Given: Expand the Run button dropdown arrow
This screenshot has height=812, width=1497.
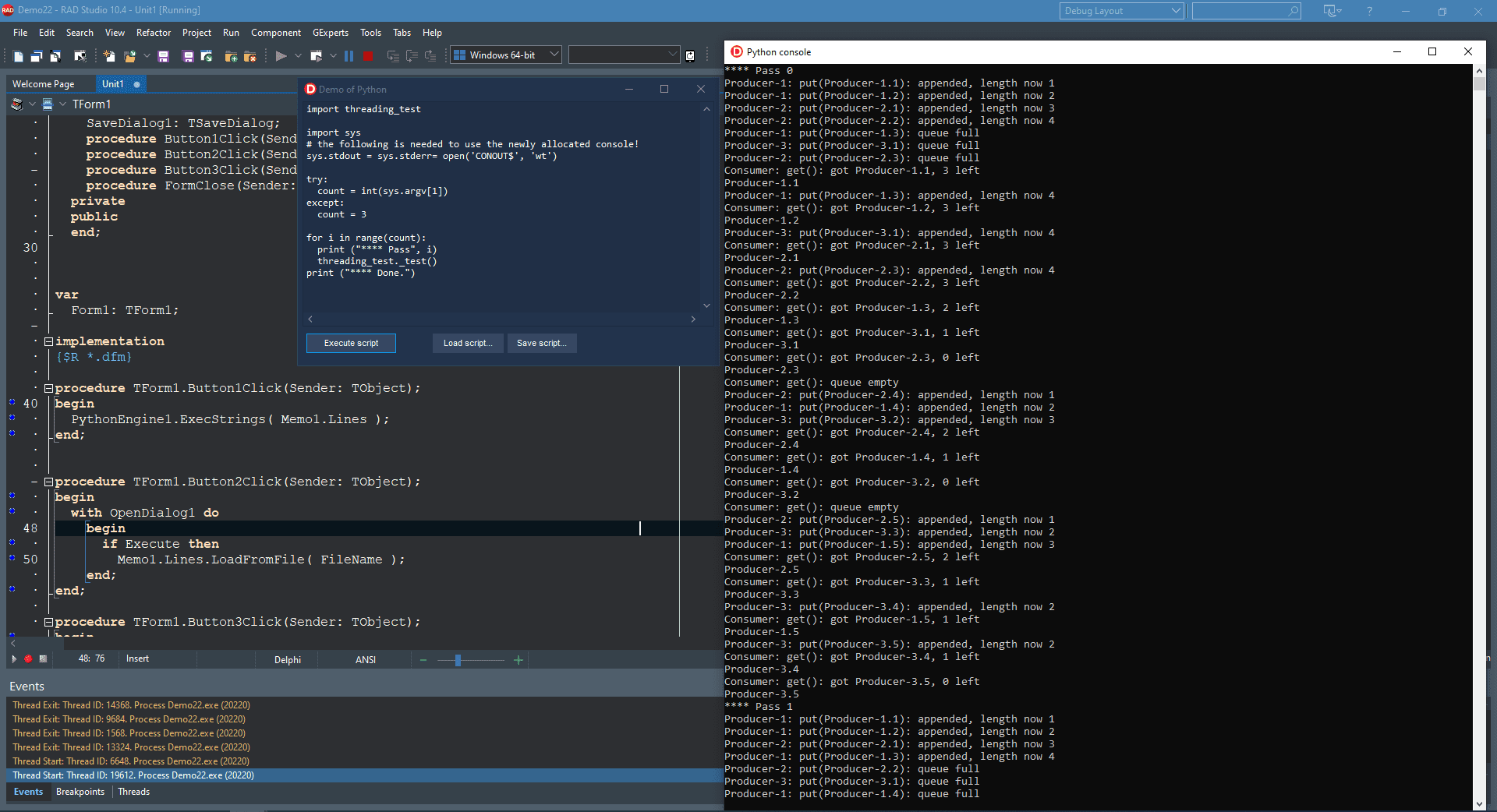Looking at the screenshot, I should click(x=297, y=56).
